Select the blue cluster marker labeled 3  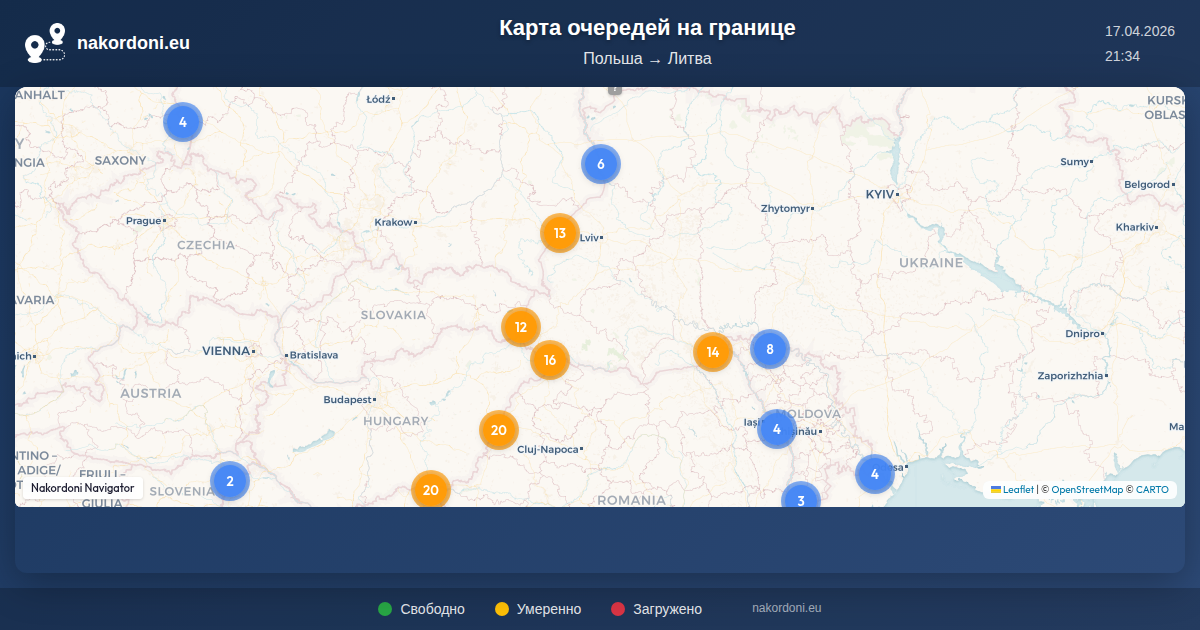point(801,498)
